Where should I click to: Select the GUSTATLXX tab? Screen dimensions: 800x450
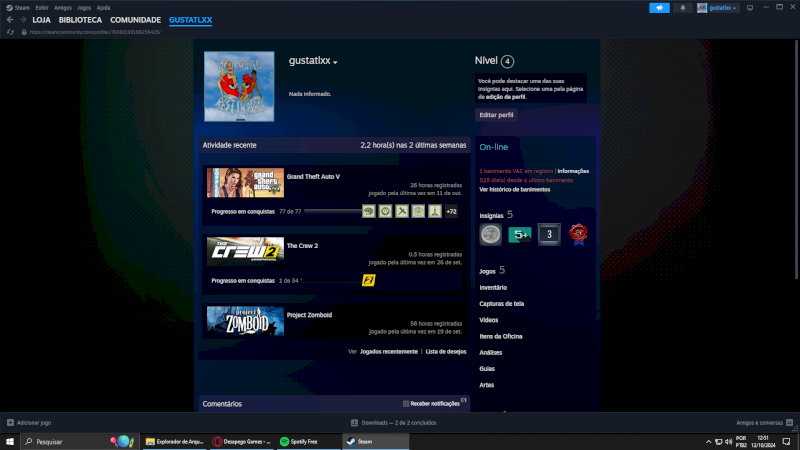tap(190, 20)
